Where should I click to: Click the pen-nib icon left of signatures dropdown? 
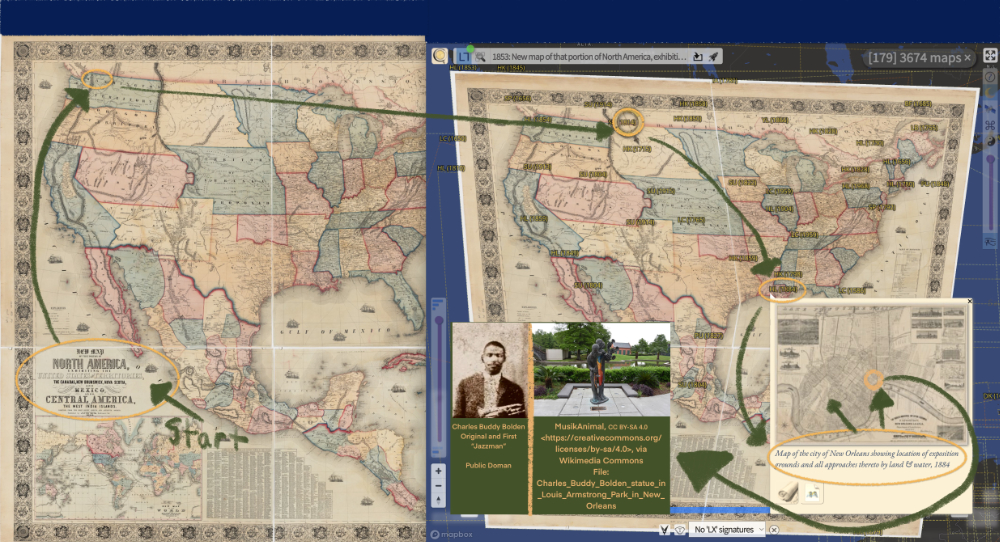click(664, 529)
